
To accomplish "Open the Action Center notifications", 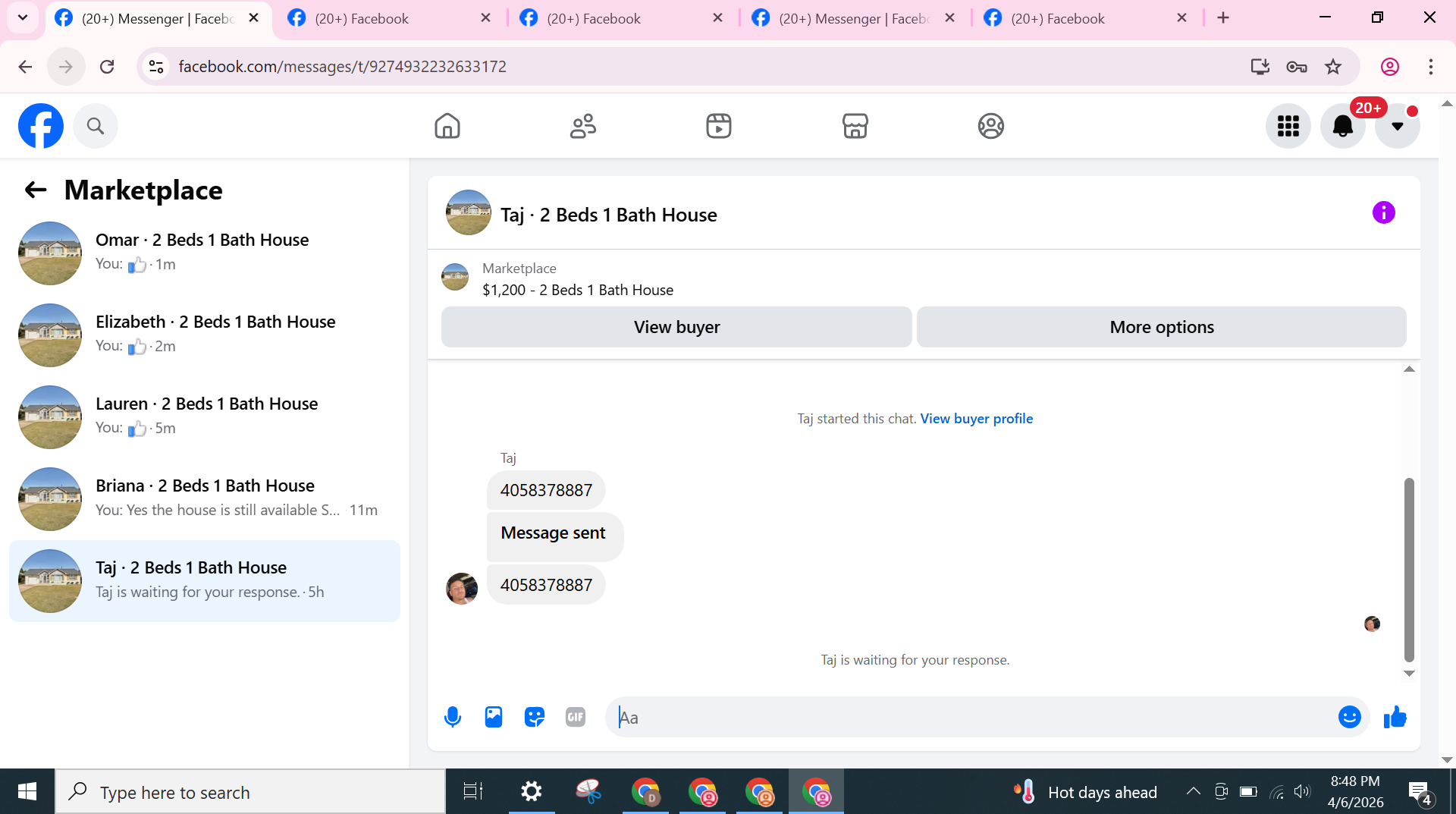I will [x=1420, y=792].
